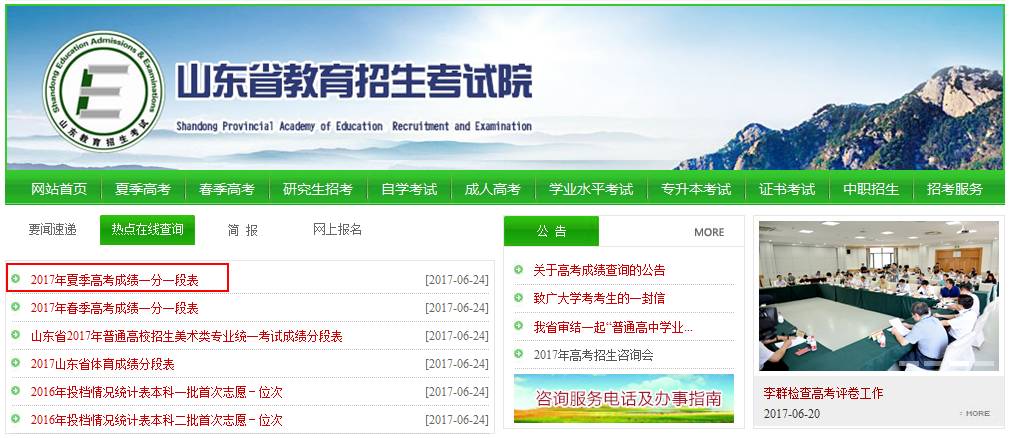Select the 热点在线查询 tab
This screenshot has width=1016, height=438.
[x=147, y=230]
